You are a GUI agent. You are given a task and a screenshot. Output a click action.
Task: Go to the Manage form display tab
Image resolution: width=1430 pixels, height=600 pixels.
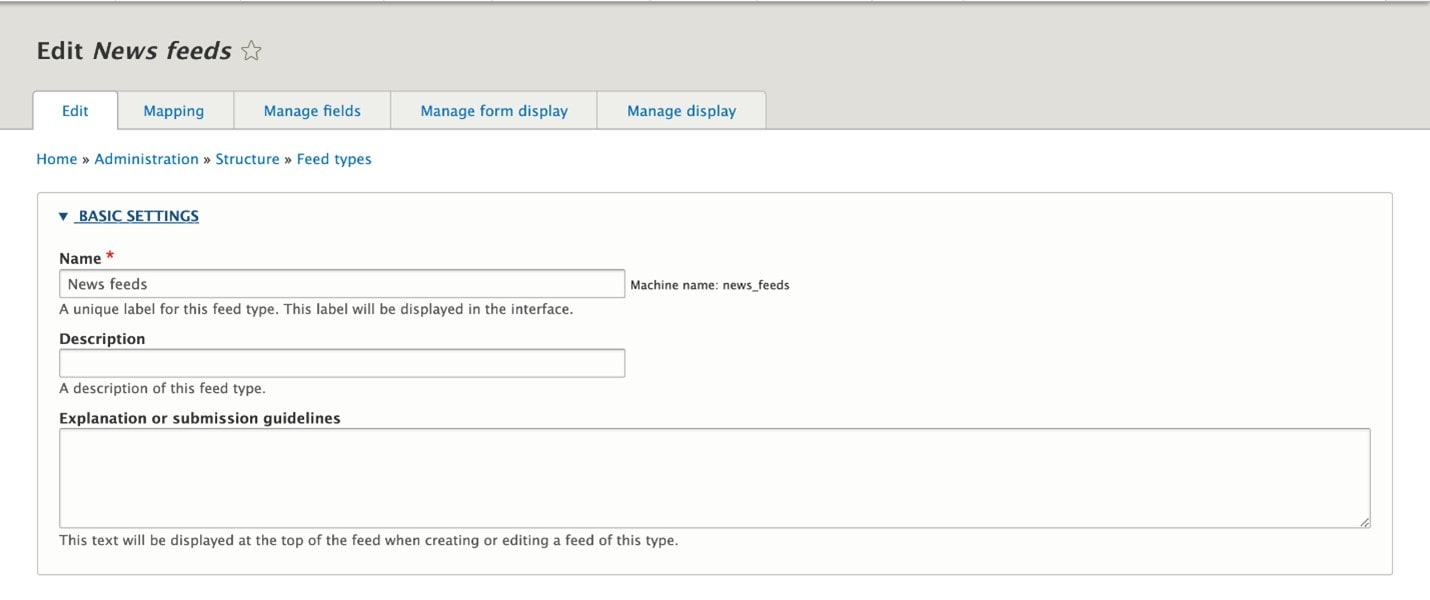click(x=494, y=111)
